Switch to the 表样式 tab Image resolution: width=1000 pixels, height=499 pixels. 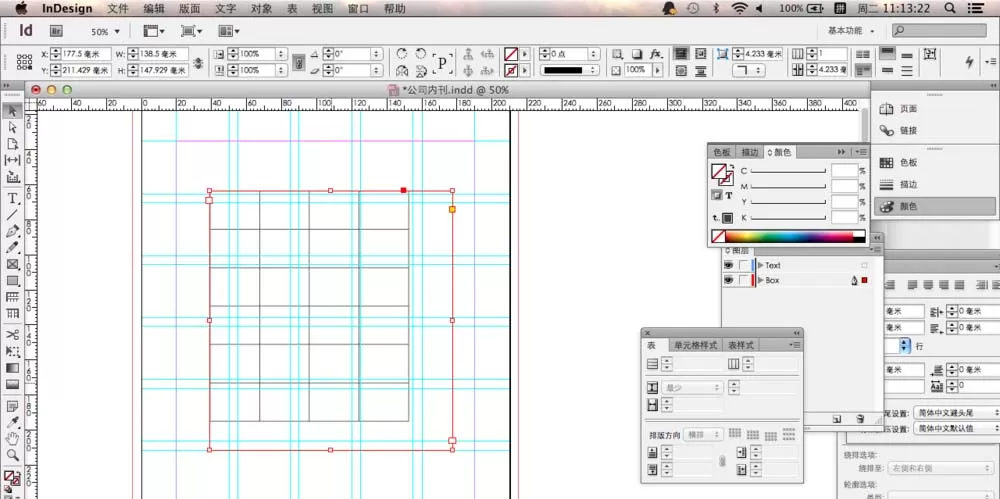click(x=740, y=345)
